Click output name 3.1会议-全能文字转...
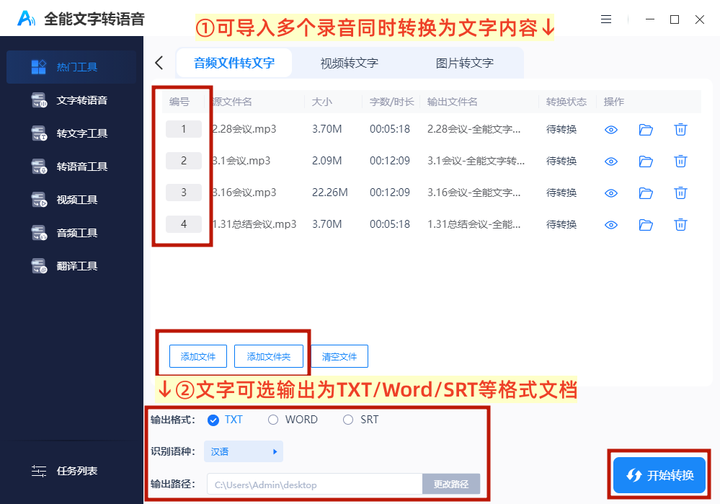 (x=476, y=161)
